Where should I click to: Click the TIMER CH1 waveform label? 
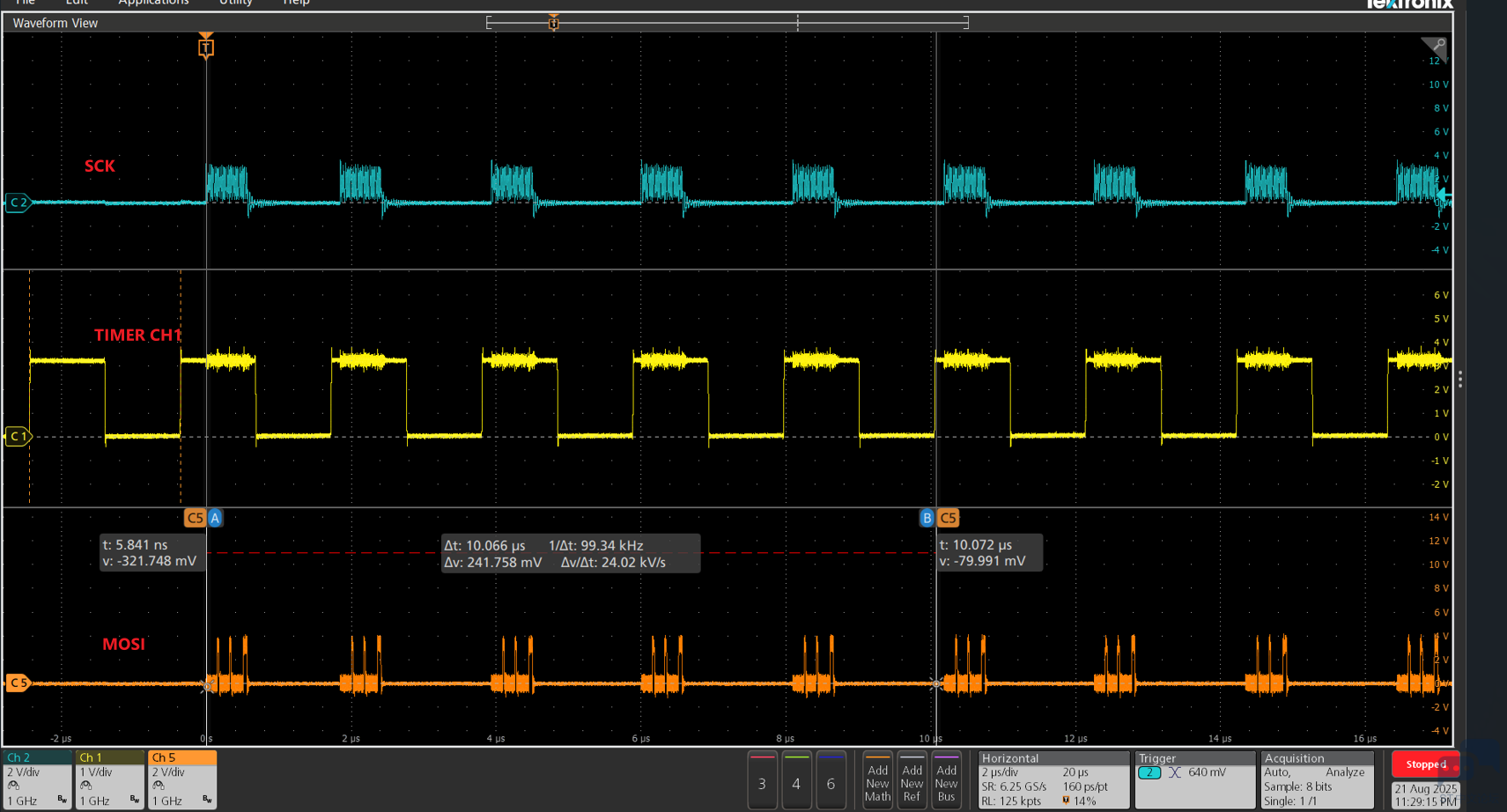pos(137,335)
